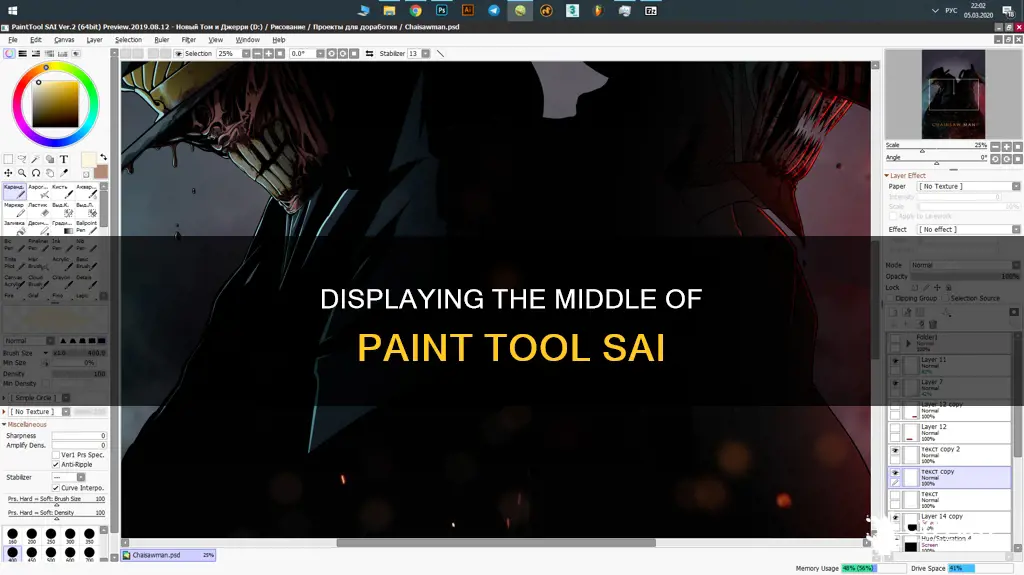Open the Filter menu

click(189, 40)
